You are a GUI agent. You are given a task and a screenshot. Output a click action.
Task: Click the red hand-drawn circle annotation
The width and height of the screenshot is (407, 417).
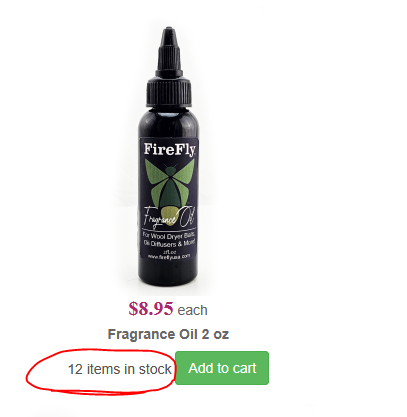[101, 372]
